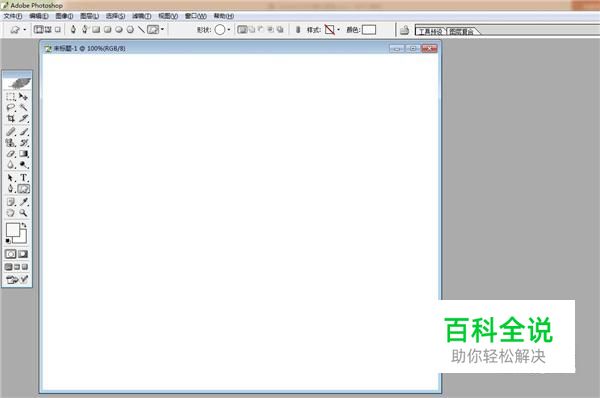The height and width of the screenshot is (398, 600).
Task: Choose Rectangle shape in options bar
Action: (96, 29)
